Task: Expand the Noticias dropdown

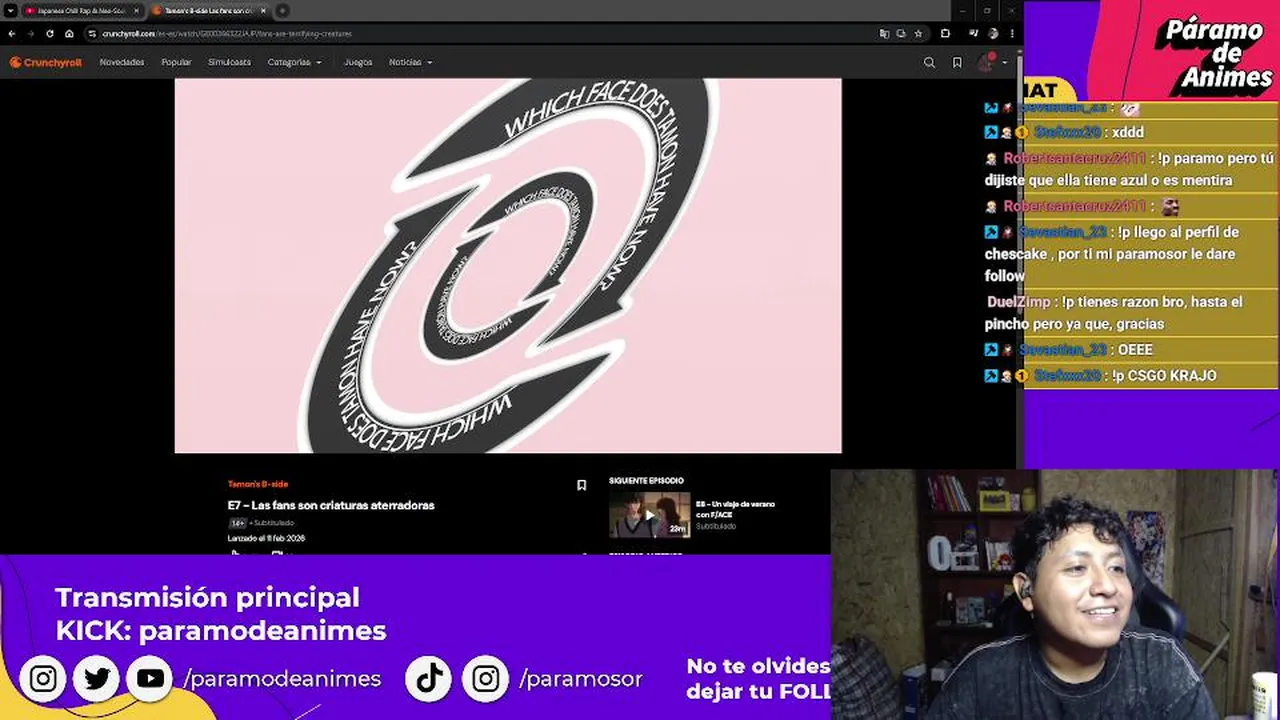Action: [410, 62]
